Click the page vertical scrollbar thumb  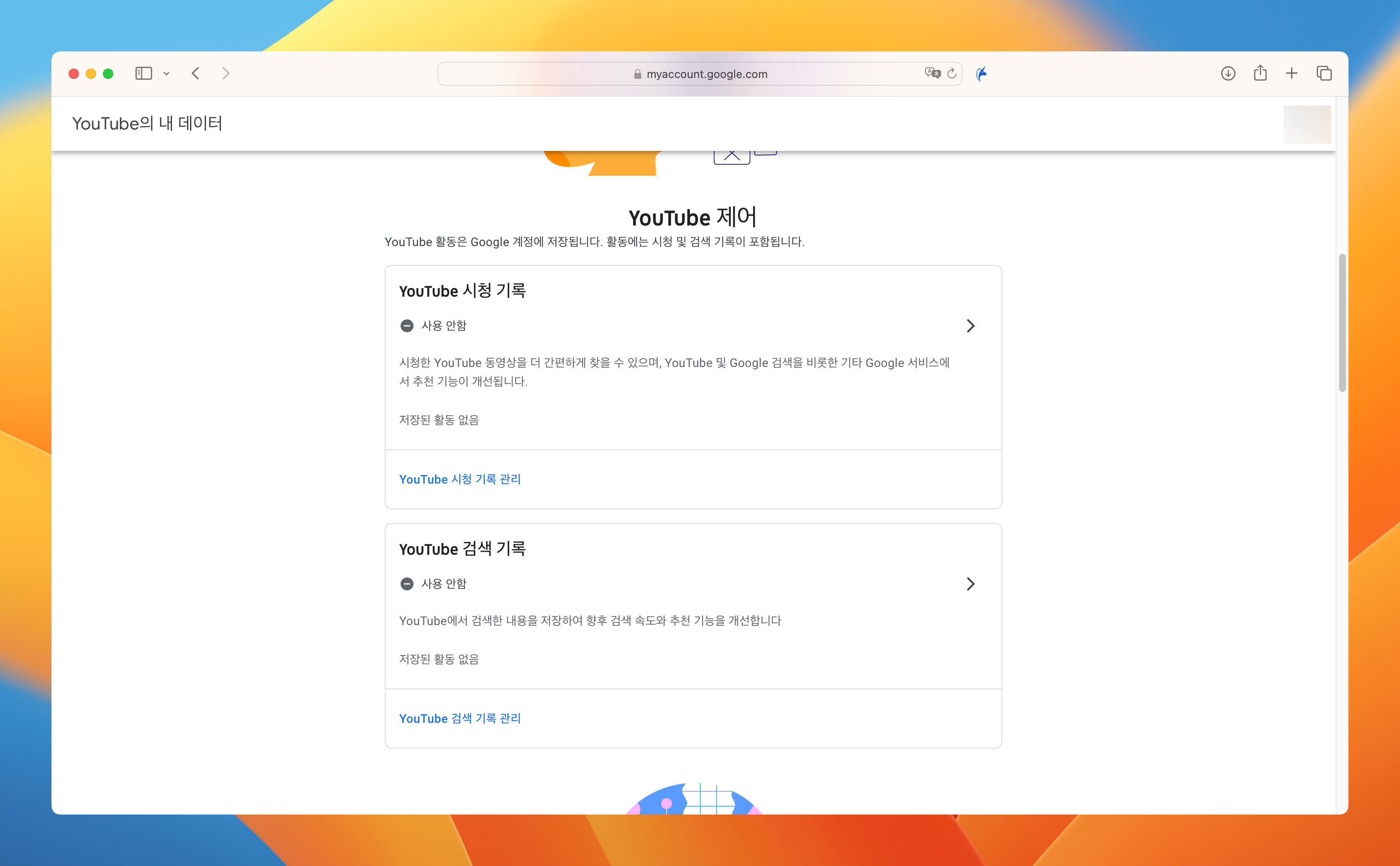pyautogui.click(x=1342, y=322)
